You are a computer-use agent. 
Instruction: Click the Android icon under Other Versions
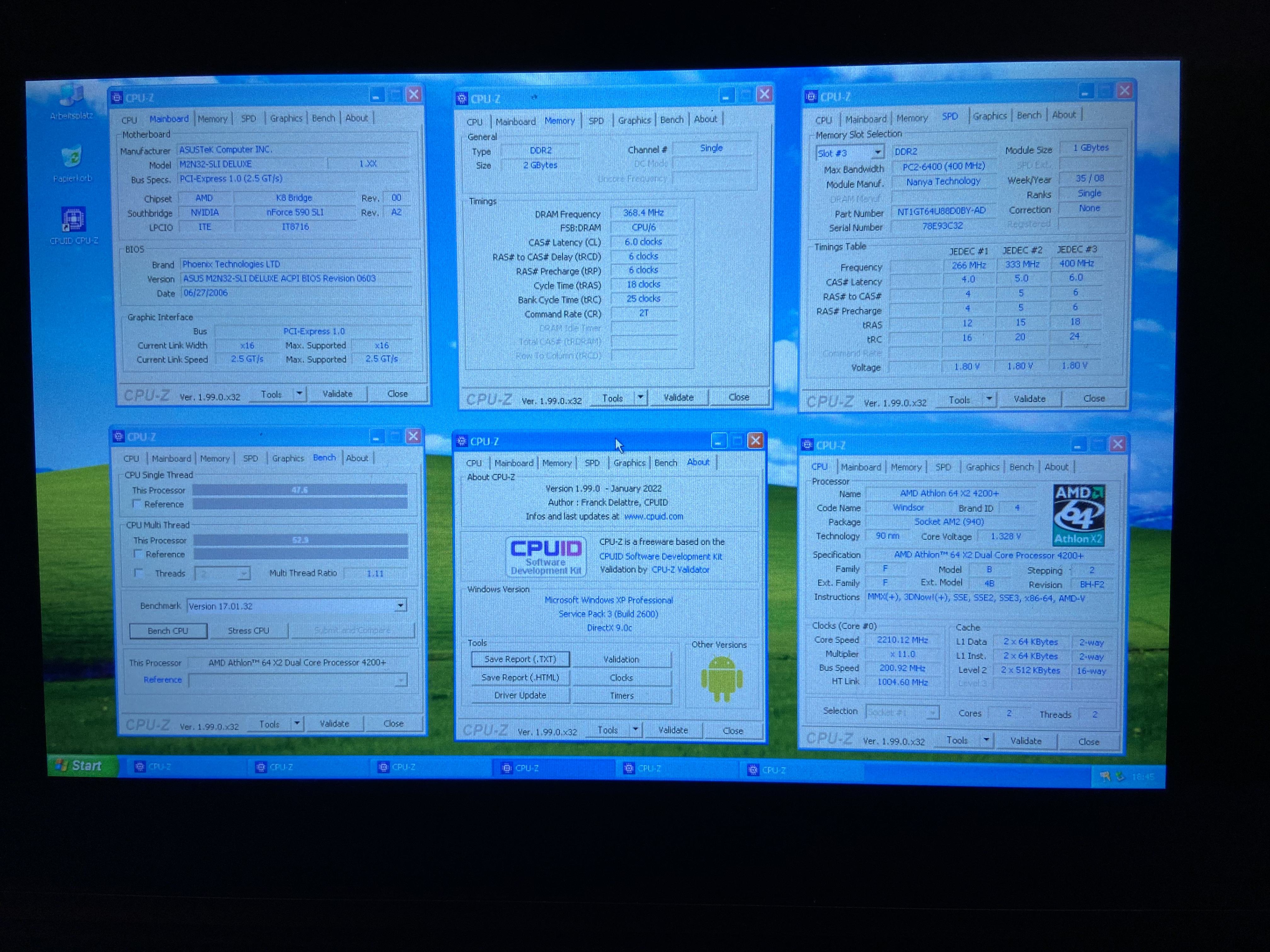point(721,679)
